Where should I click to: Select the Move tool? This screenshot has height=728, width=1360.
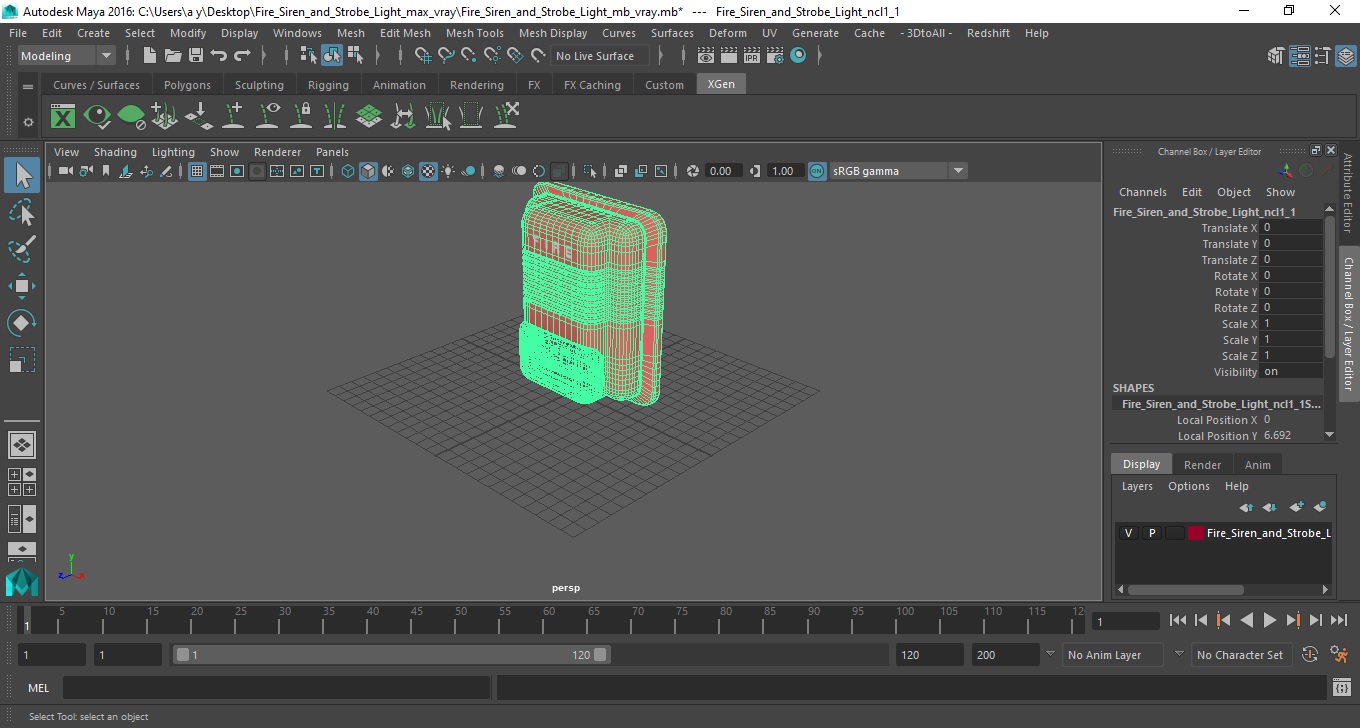22,286
